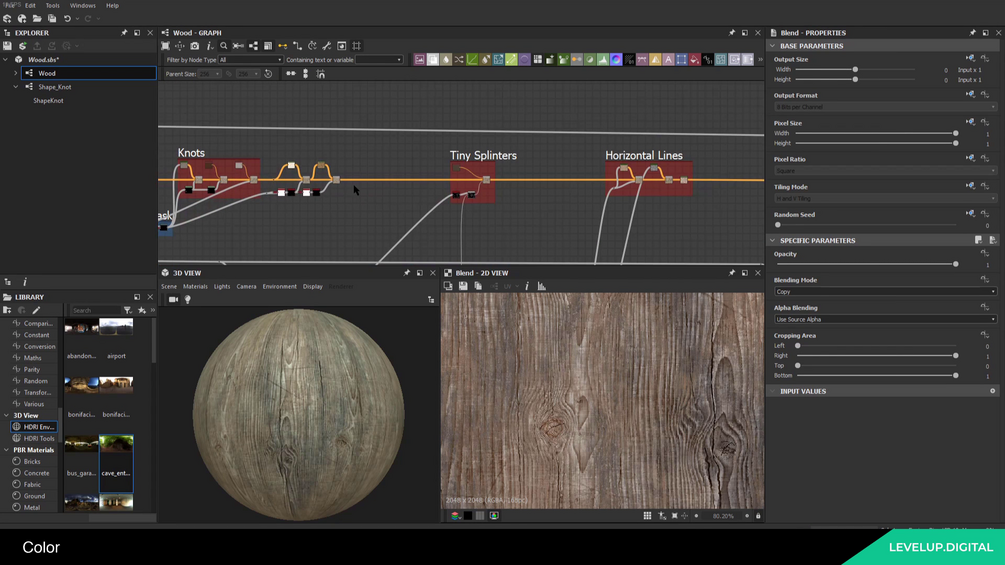Select the Shape_Knot graph in Explorer
Screen dimensions: 1005x565
tap(54, 87)
